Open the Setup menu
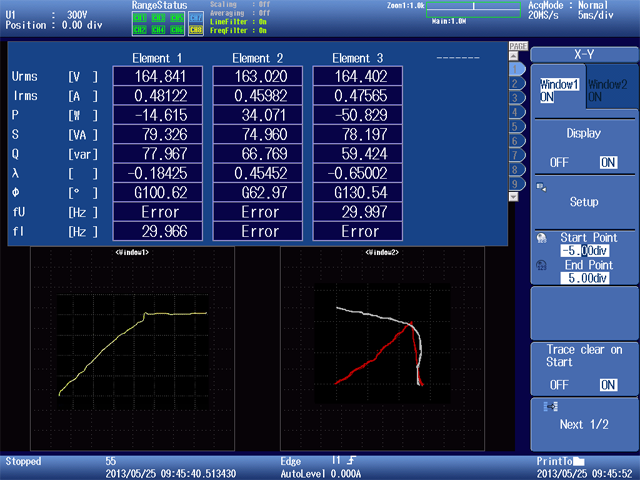The image size is (640, 480). coord(584,202)
